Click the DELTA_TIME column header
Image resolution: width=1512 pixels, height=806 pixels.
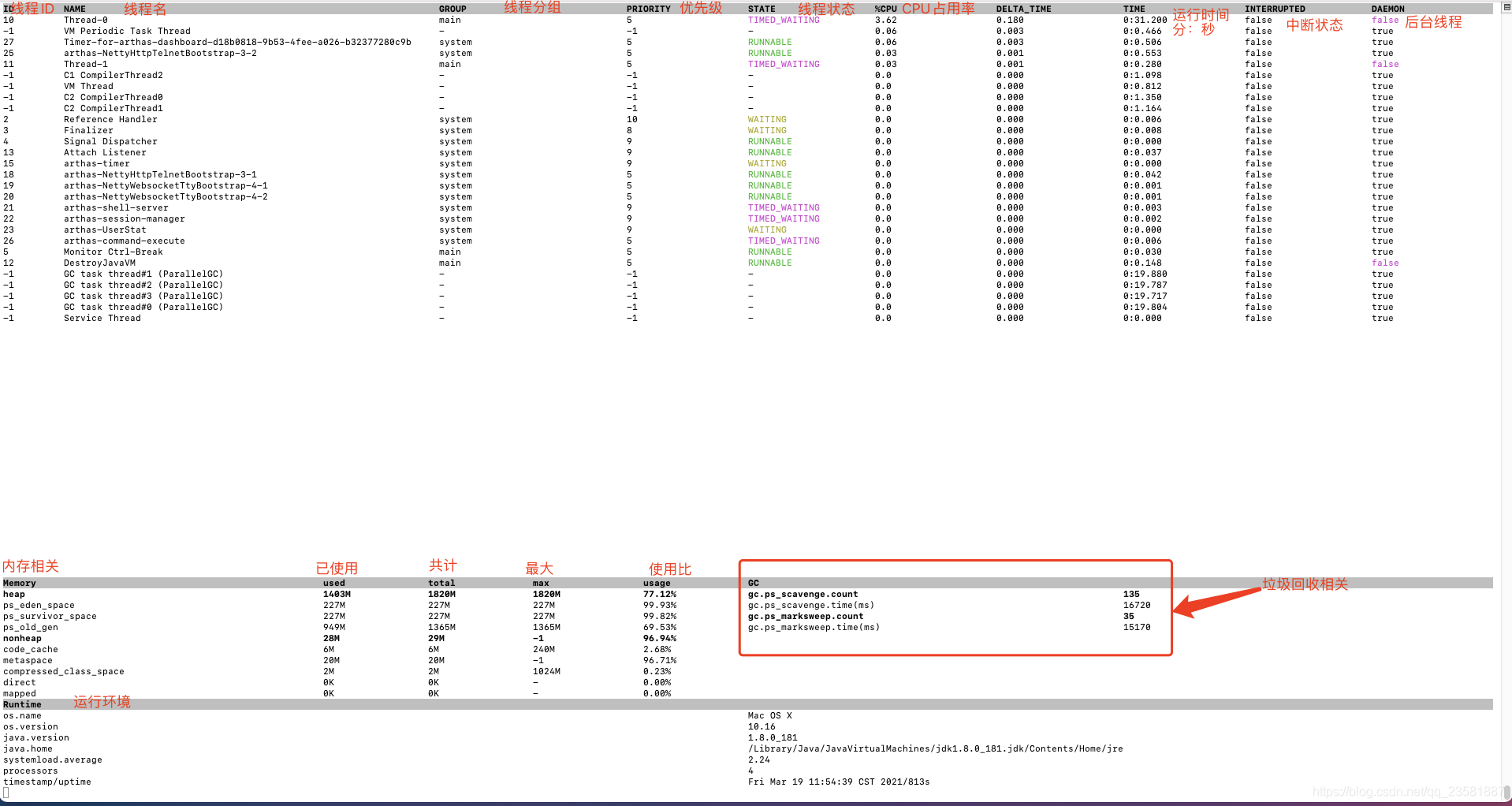tap(1023, 9)
